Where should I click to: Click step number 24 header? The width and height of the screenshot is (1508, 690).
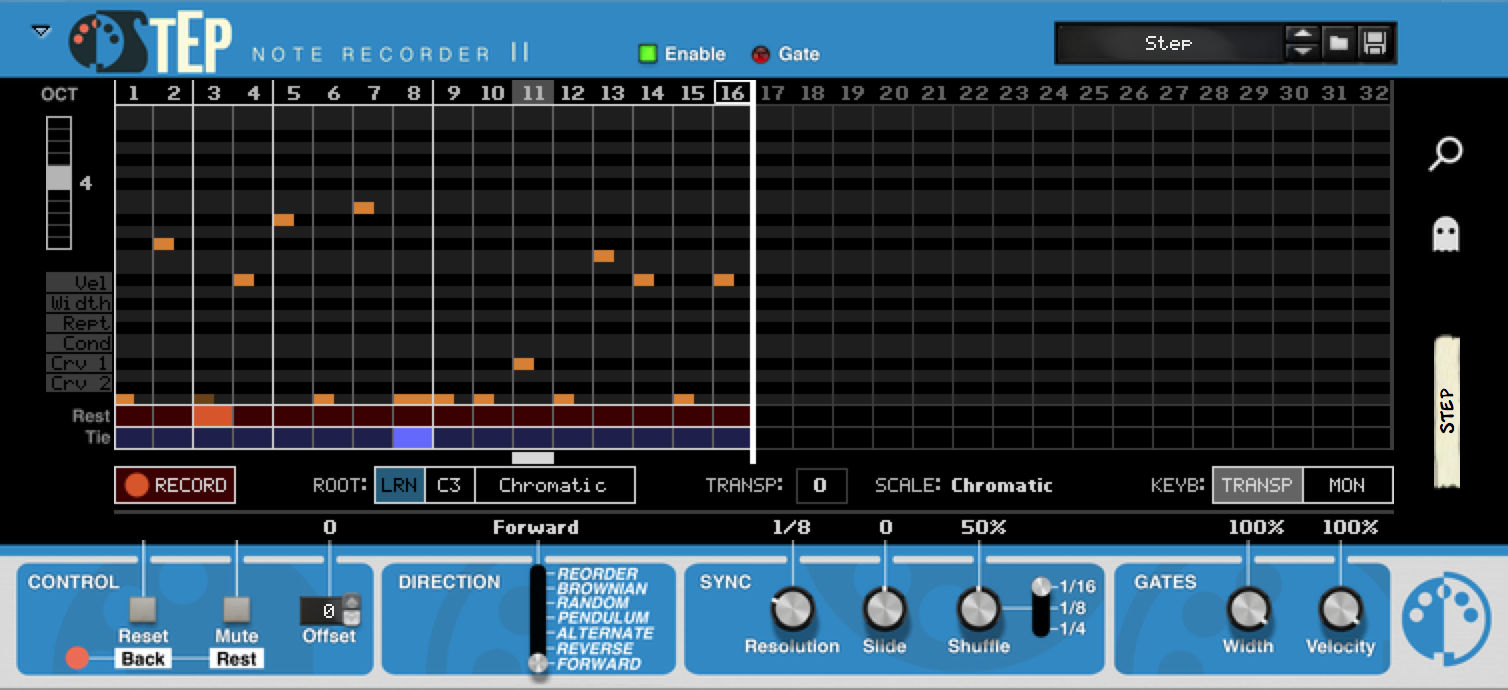pyautogui.click(x=1053, y=93)
